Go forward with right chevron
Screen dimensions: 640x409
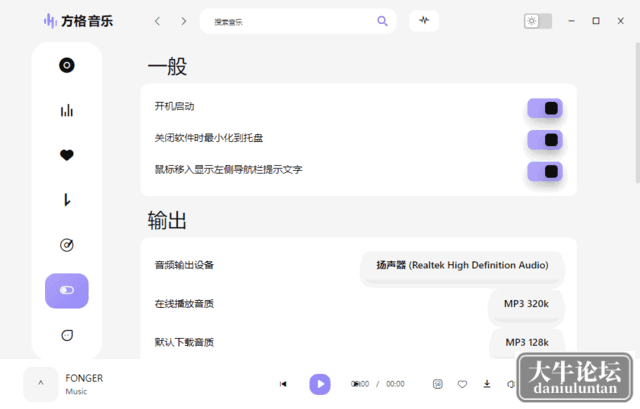tap(184, 21)
